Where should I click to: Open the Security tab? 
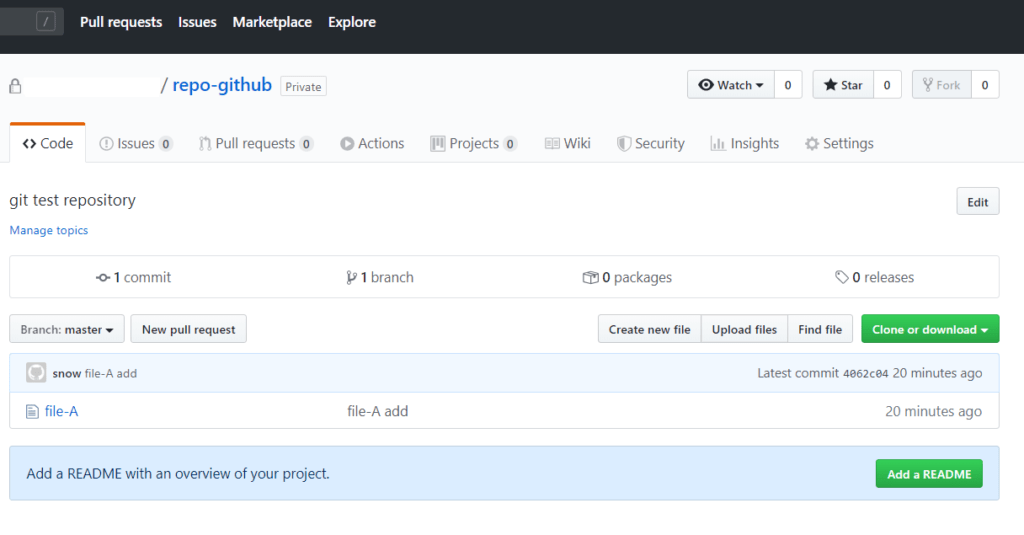[x=650, y=143]
